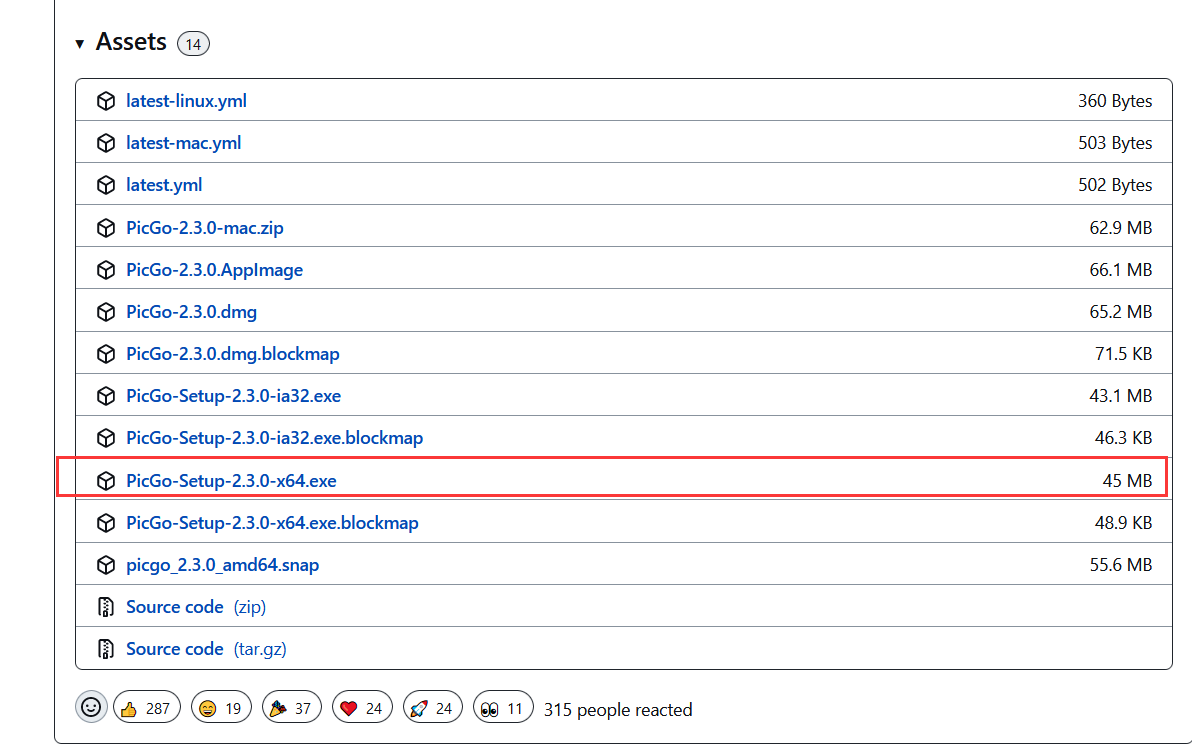Download the latest.yml file
The width and height of the screenshot is (1192, 756).
pyautogui.click(x=164, y=185)
